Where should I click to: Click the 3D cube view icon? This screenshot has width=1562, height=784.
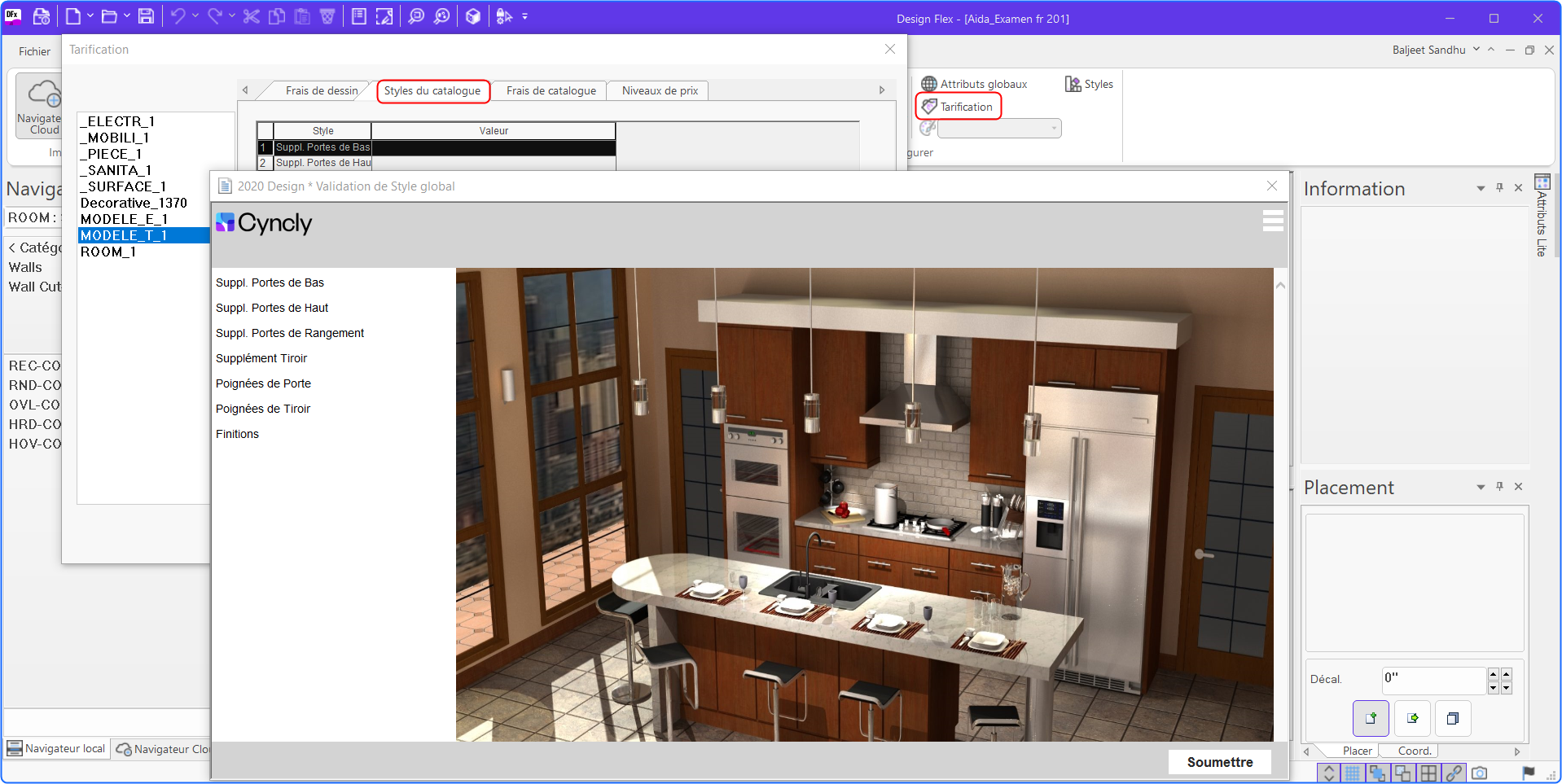pos(473,16)
